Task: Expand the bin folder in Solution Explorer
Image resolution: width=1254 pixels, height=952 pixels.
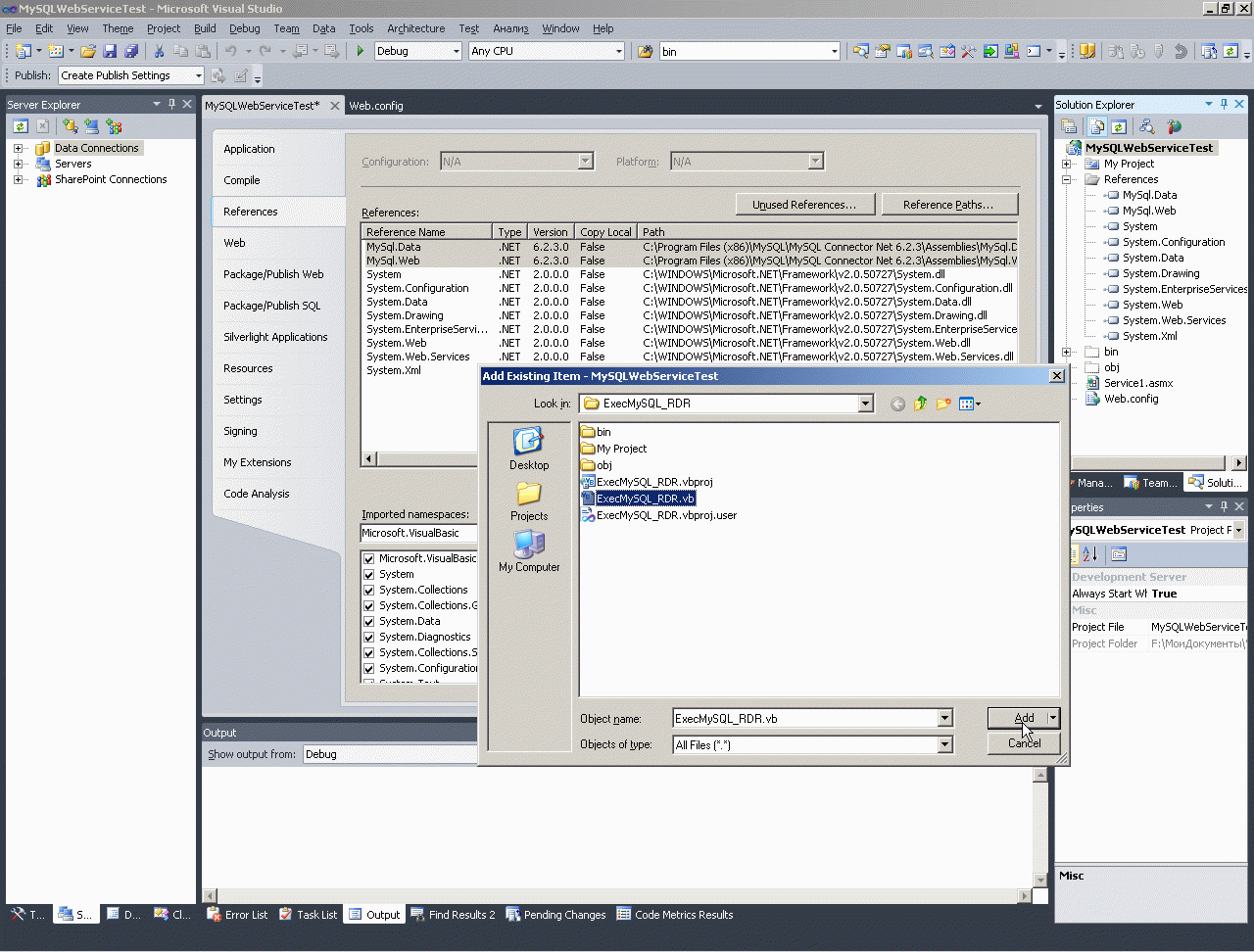Action: [x=1066, y=352]
